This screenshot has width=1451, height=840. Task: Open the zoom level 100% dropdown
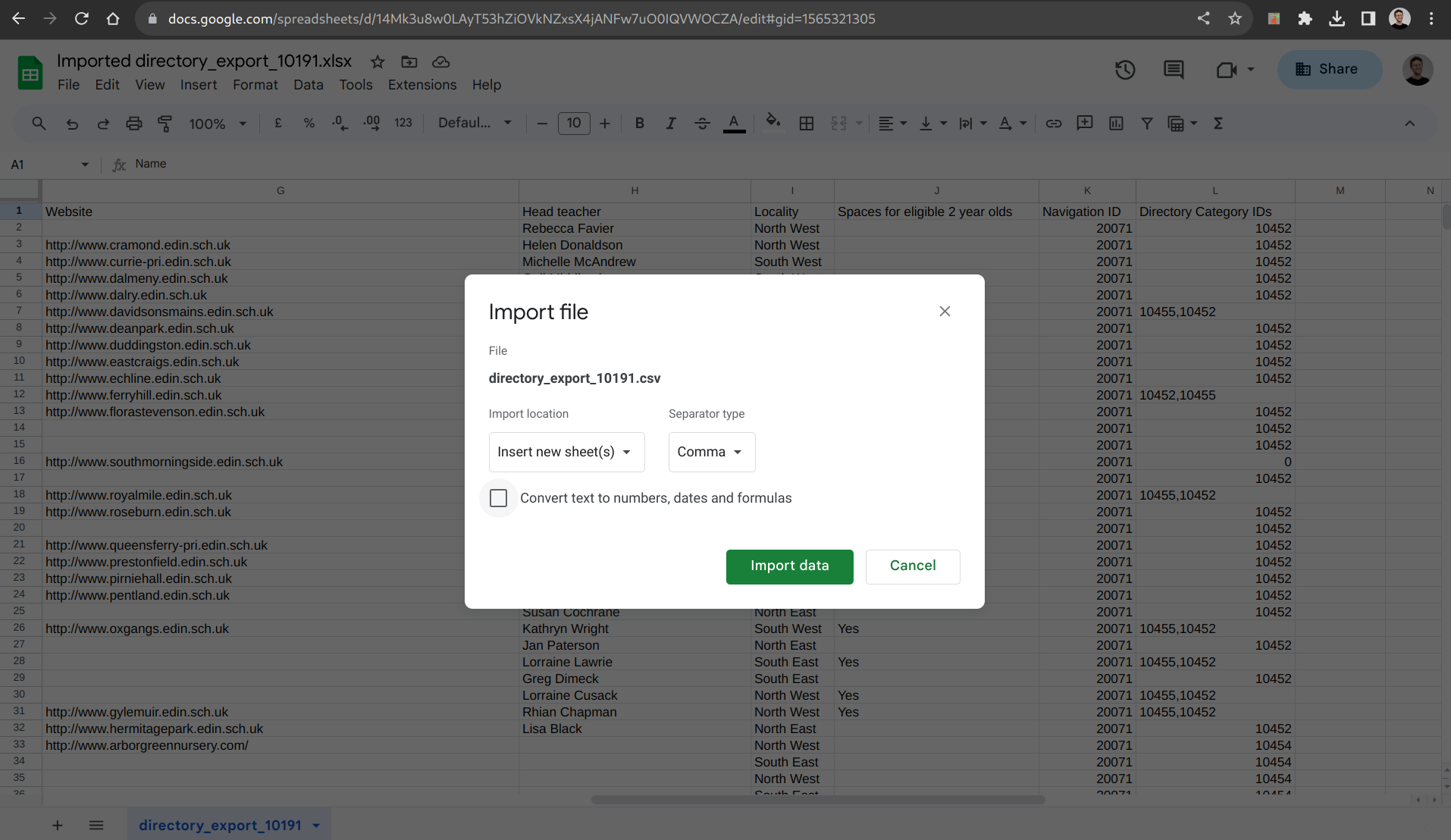click(x=218, y=124)
